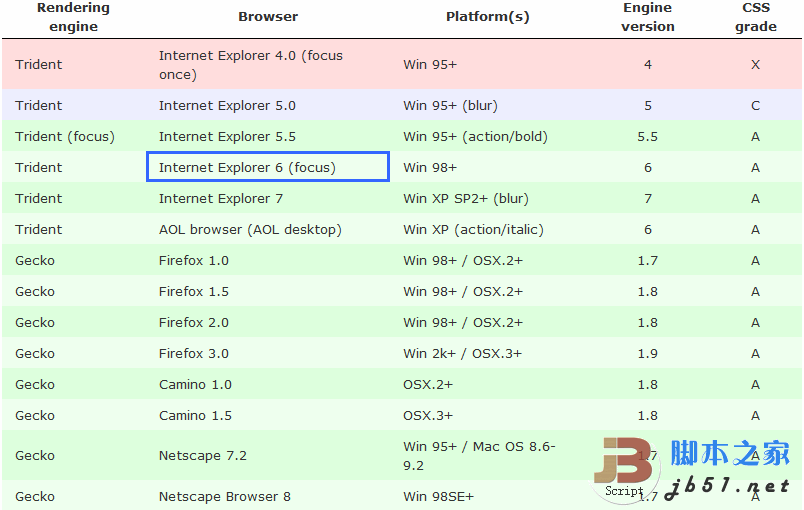Select the Gecko cell in Firefox 1.0 row
Image resolution: width=804 pixels, height=510 pixels.
click(x=74, y=260)
